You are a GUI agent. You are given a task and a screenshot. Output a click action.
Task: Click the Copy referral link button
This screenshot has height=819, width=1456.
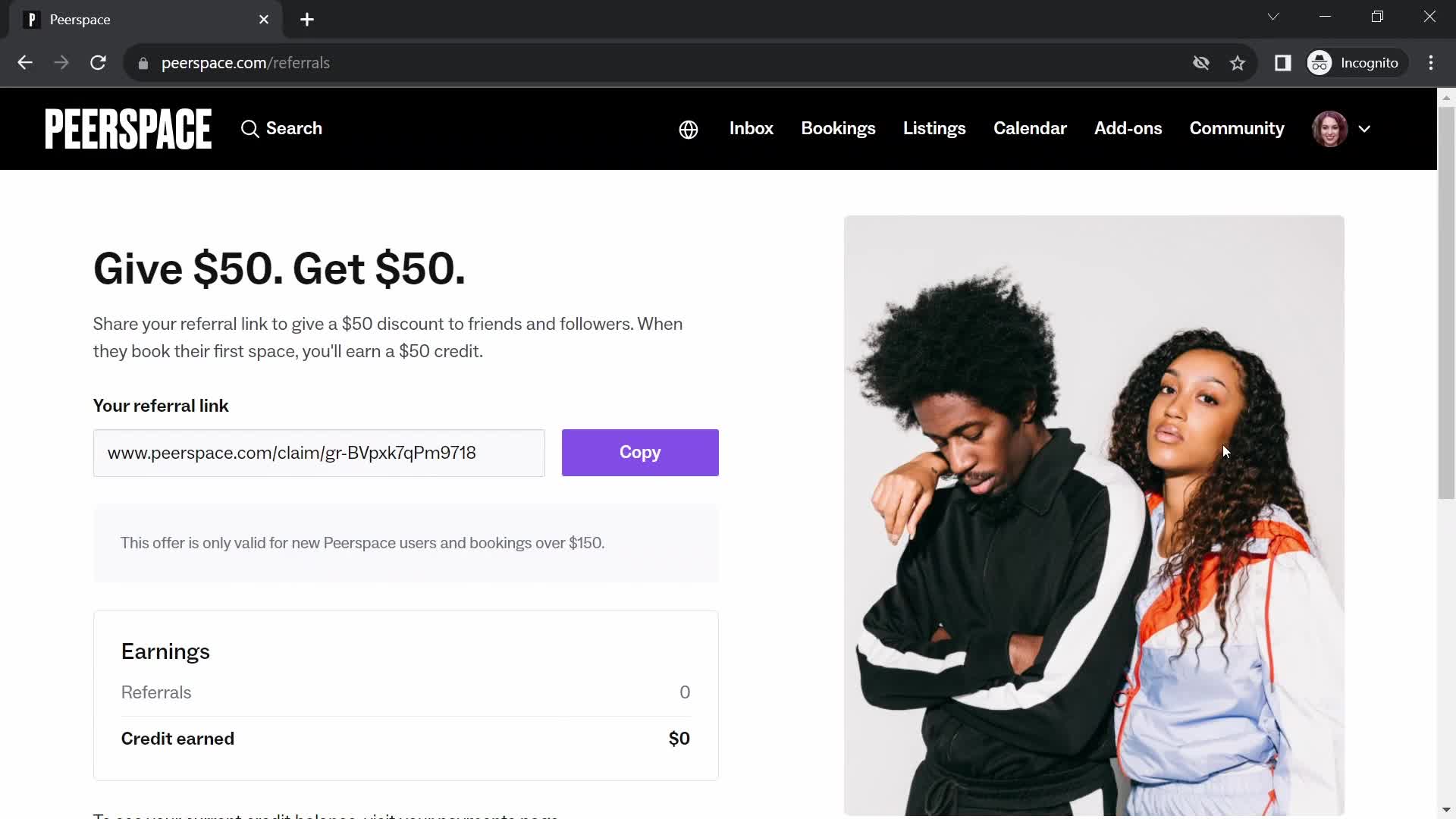[640, 452]
